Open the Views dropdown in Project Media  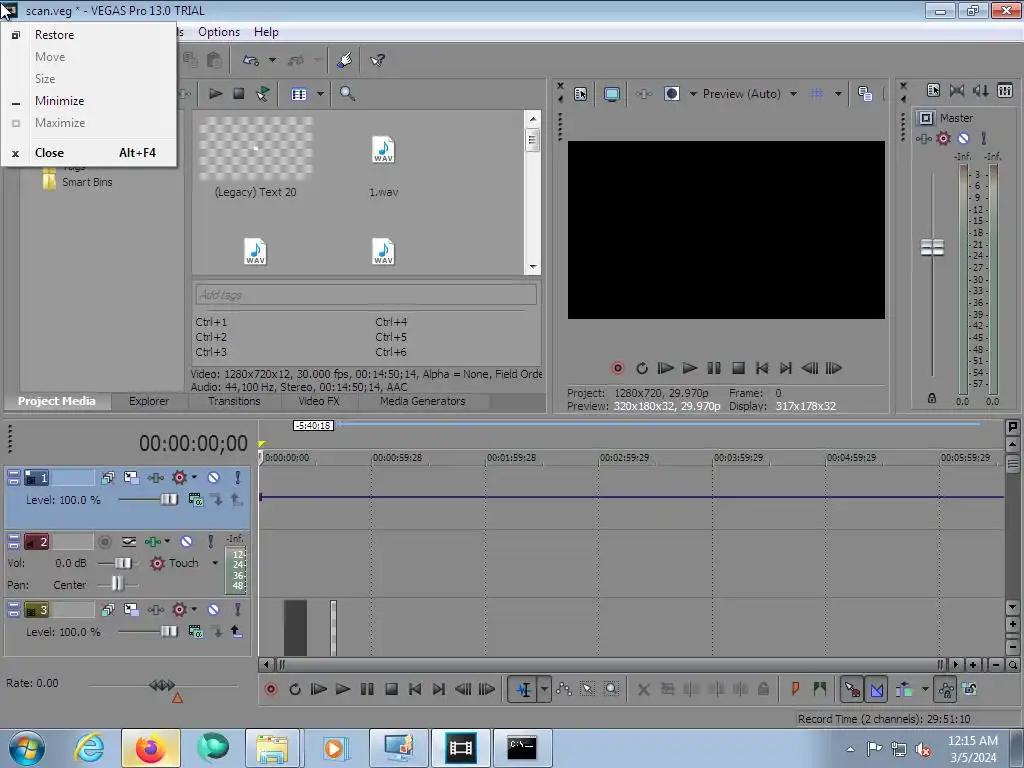tap(320, 94)
